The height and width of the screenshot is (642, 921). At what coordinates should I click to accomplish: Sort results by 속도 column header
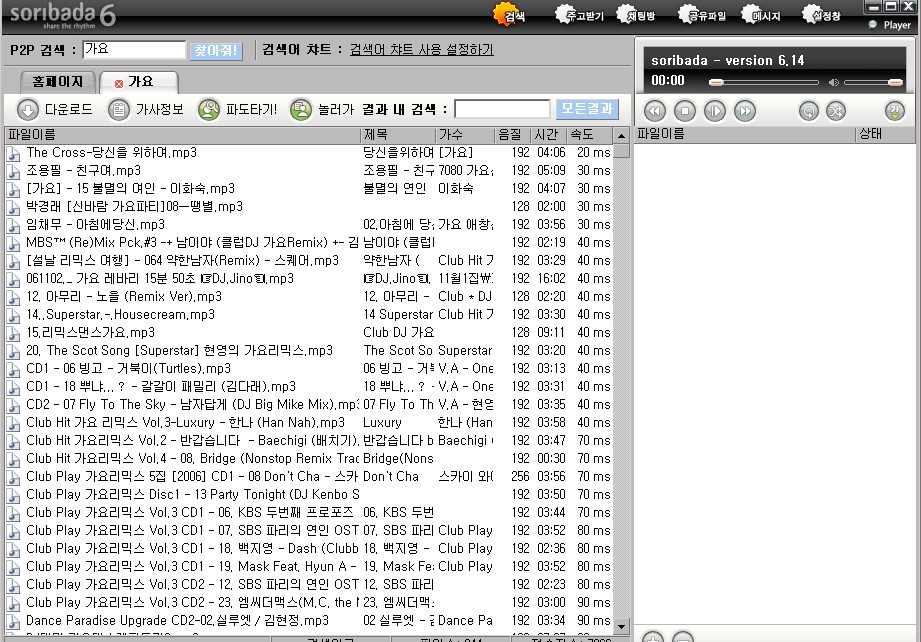[590, 135]
